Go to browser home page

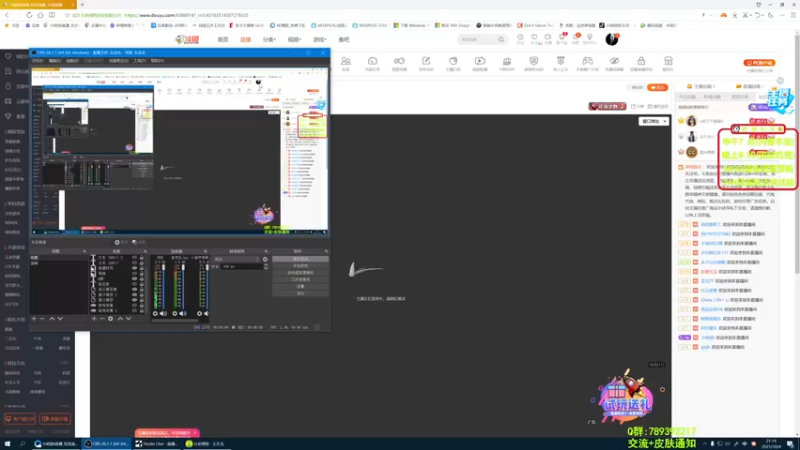pyautogui.click(x=40, y=15)
